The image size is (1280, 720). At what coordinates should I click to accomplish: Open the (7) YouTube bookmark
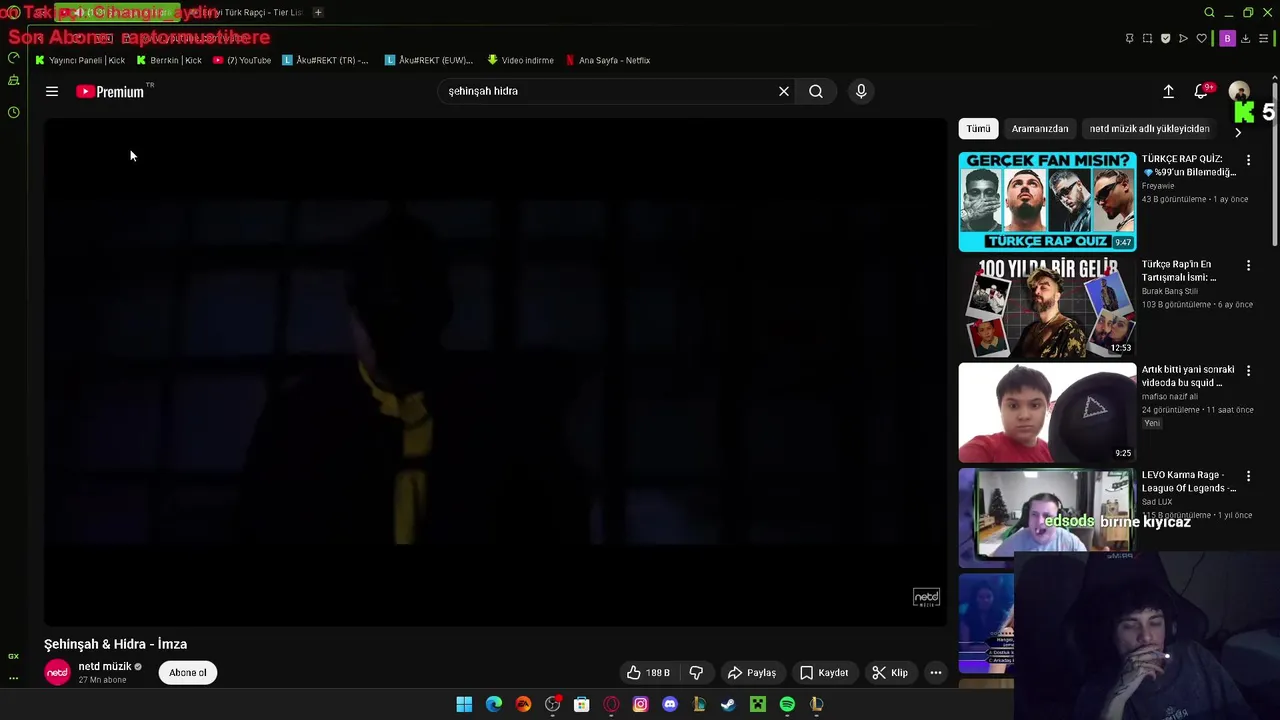pos(242,60)
